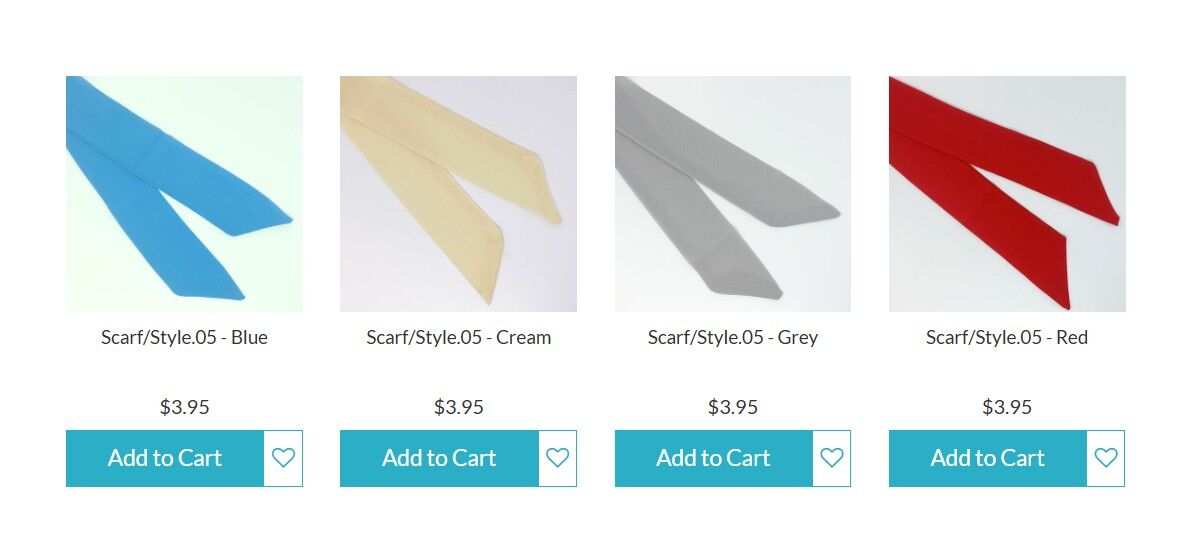Click the $3.95 price under Cream scarf
The height and width of the screenshot is (552, 1193).
458,407
